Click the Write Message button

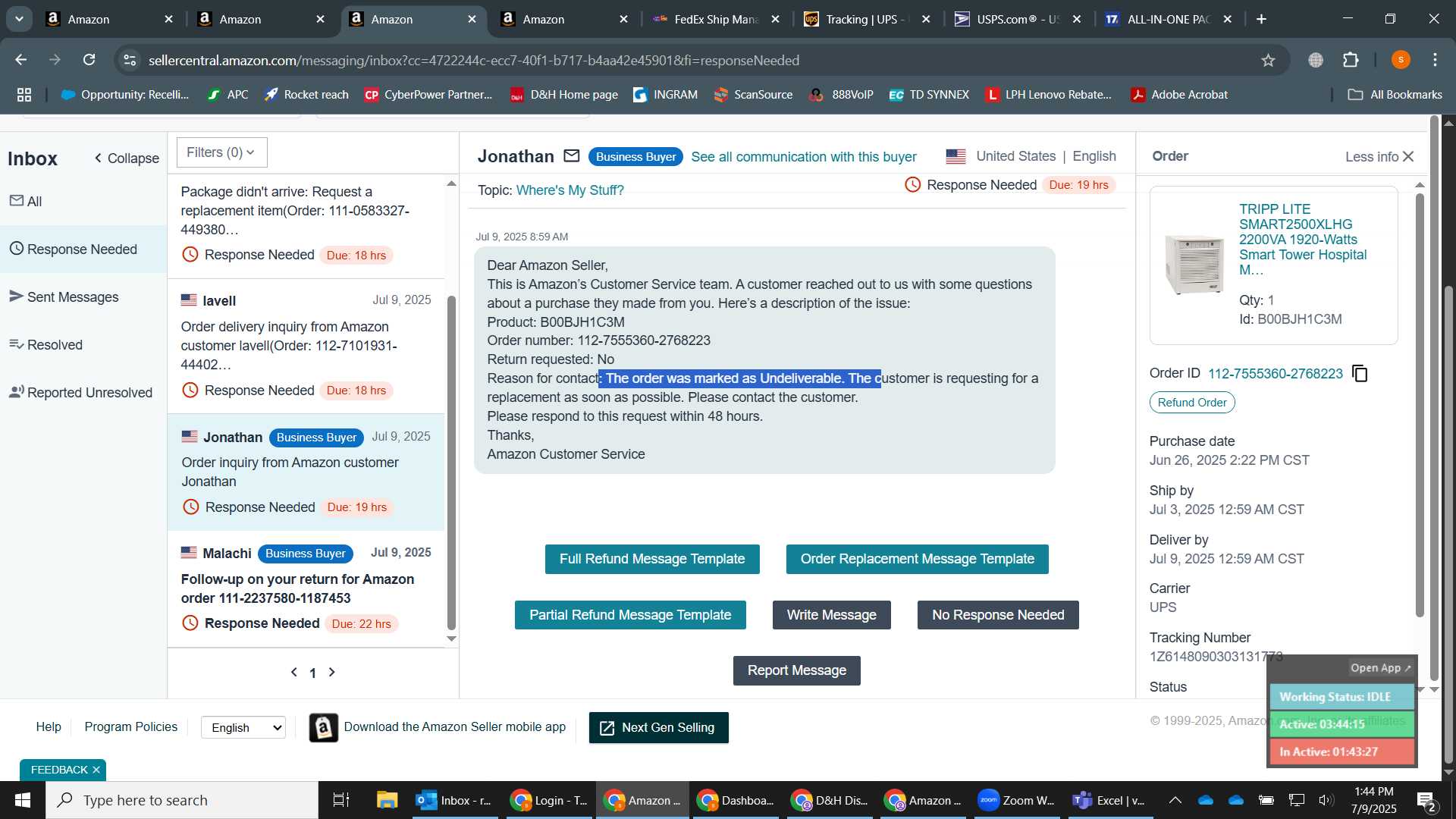pyautogui.click(x=832, y=615)
